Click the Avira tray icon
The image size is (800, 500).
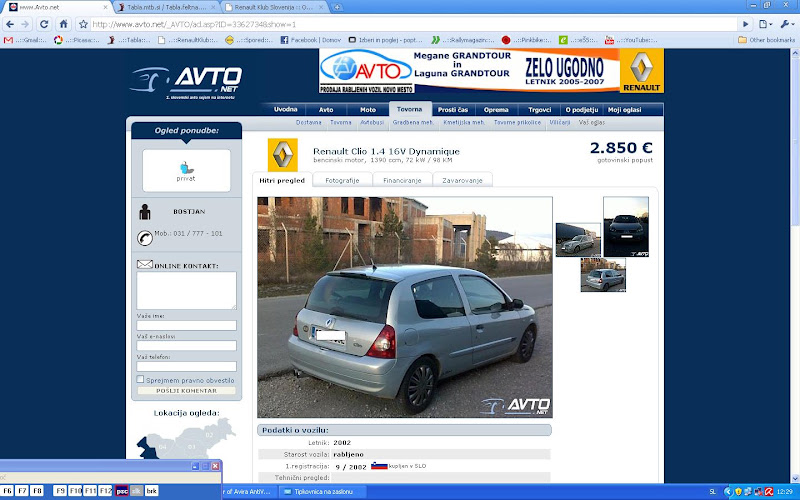768,492
